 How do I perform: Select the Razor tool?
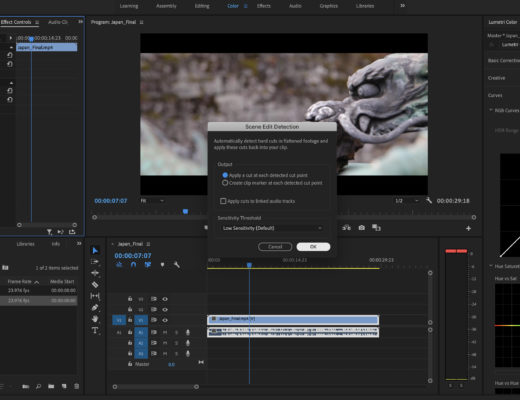point(95,285)
